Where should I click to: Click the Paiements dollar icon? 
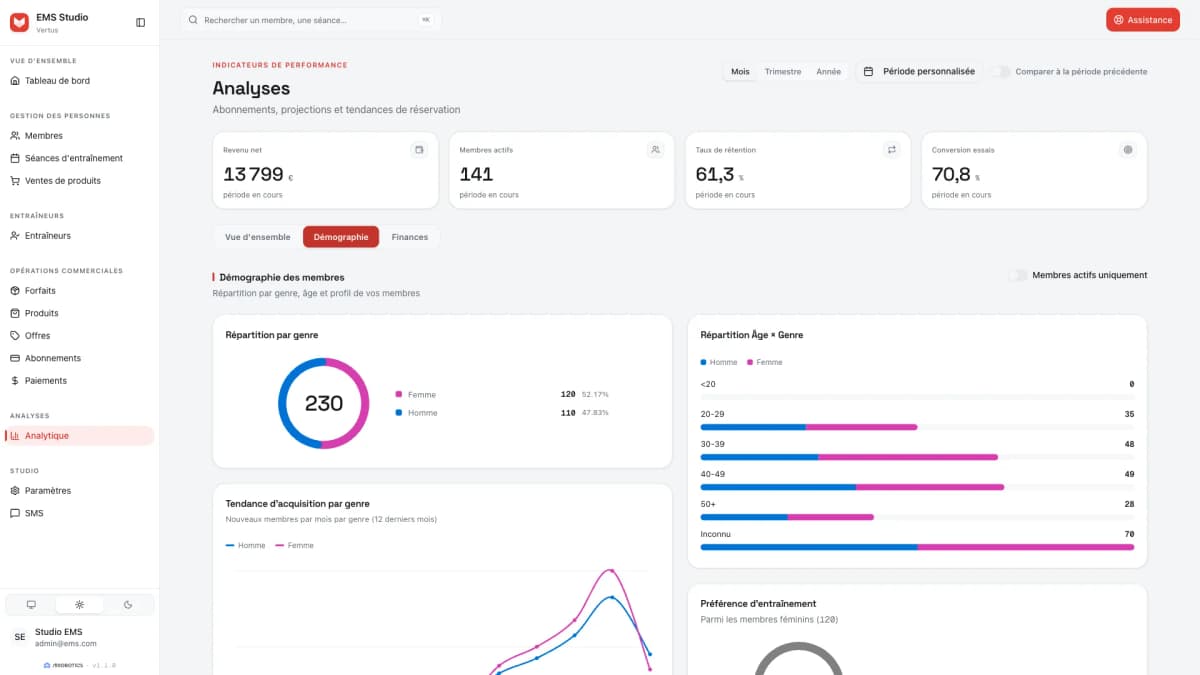tap(15, 381)
